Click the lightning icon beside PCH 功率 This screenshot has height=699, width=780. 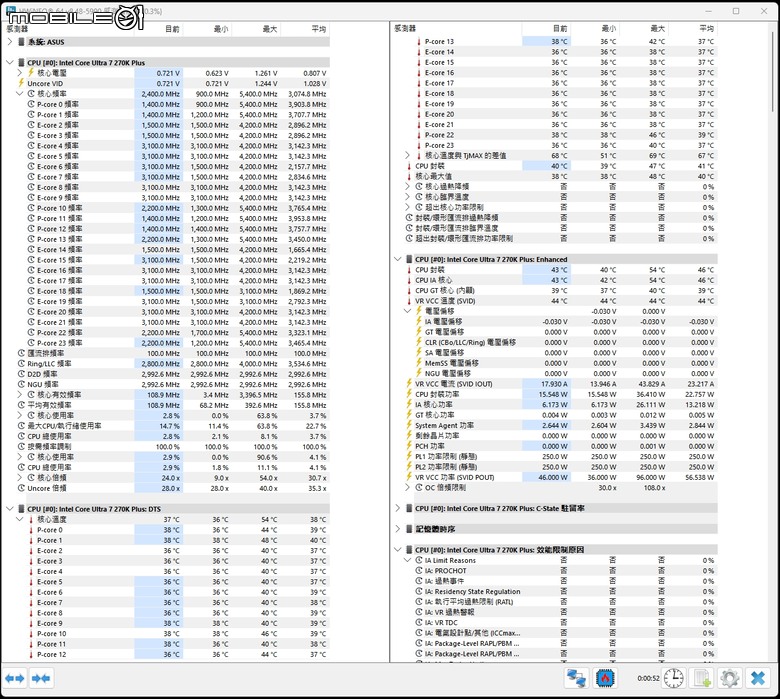[409, 446]
